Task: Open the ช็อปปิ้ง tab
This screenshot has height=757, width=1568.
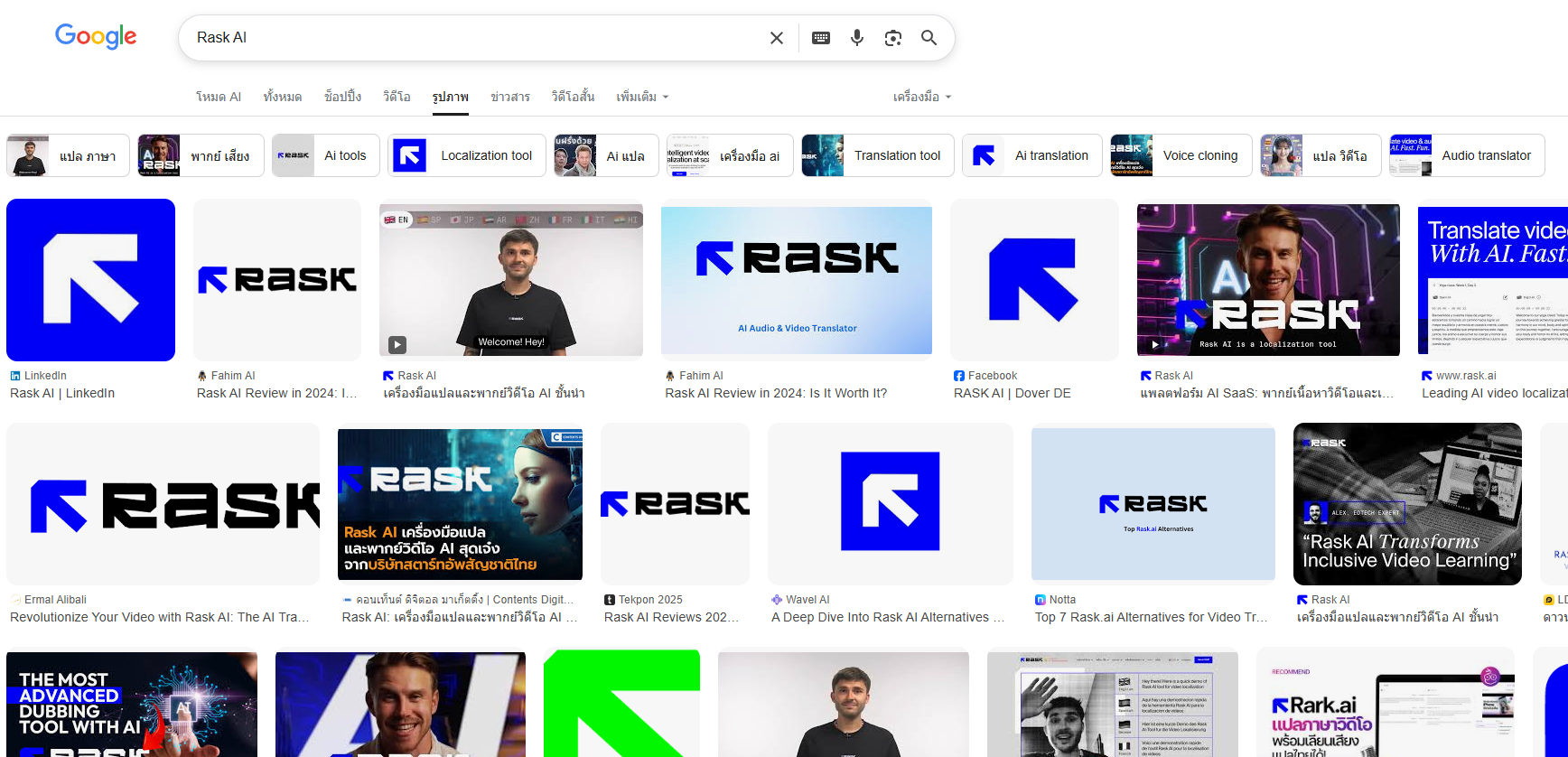Action: pos(342,97)
